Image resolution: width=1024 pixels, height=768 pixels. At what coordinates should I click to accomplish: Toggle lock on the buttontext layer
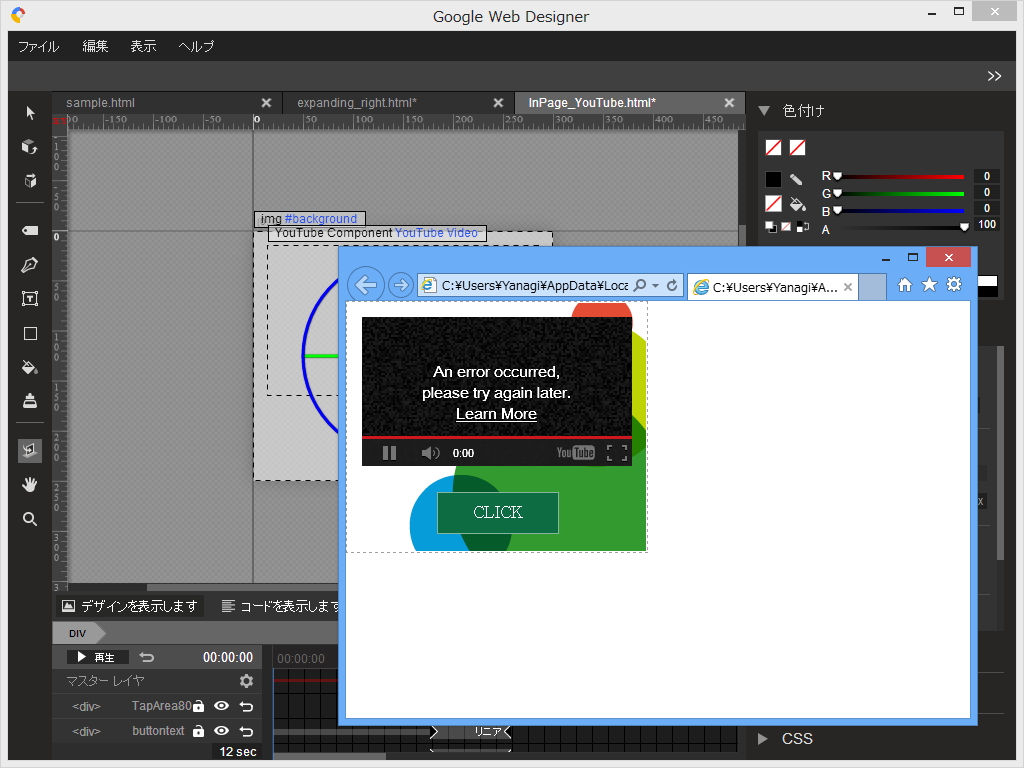pos(199,731)
